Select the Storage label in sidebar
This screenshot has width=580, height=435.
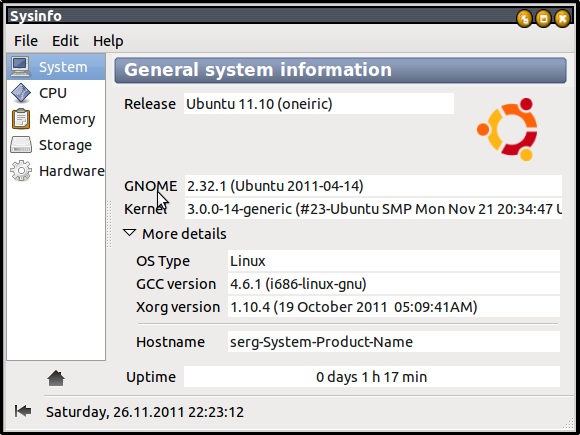coord(65,145)
